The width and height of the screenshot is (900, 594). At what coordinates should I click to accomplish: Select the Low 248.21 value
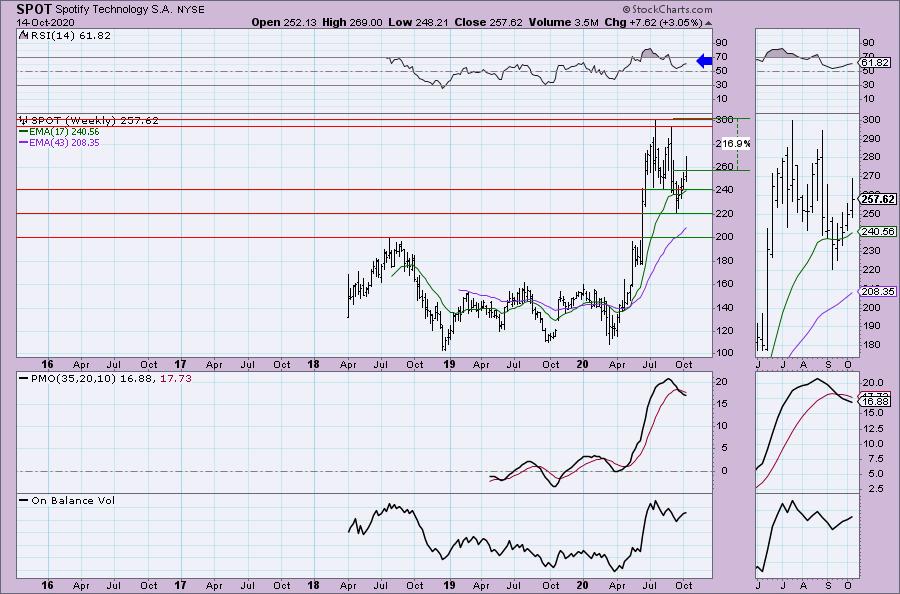[x=418, y=22]
